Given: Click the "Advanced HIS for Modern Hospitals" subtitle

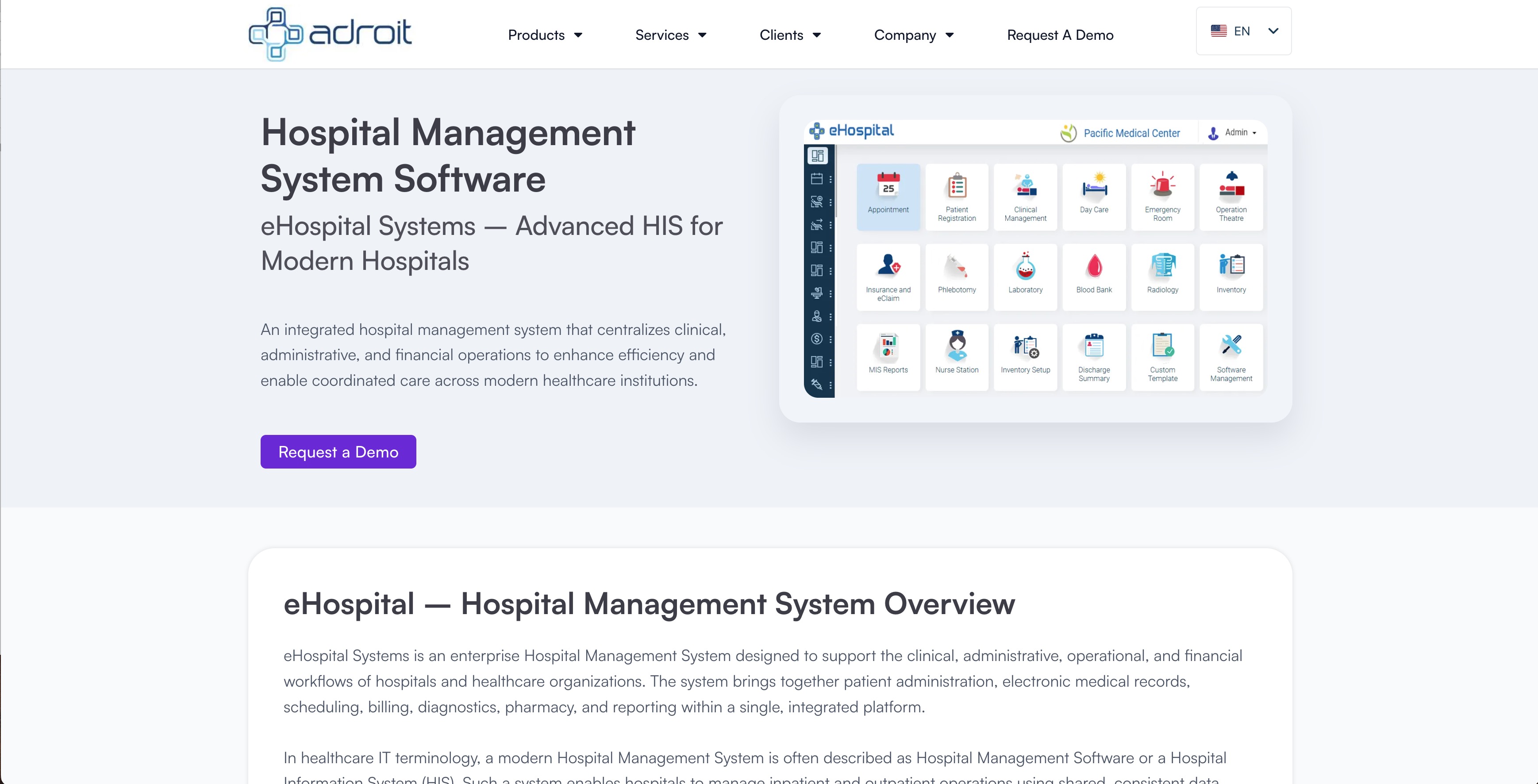Looking at the screenshot, I should [x=492, y=244].
